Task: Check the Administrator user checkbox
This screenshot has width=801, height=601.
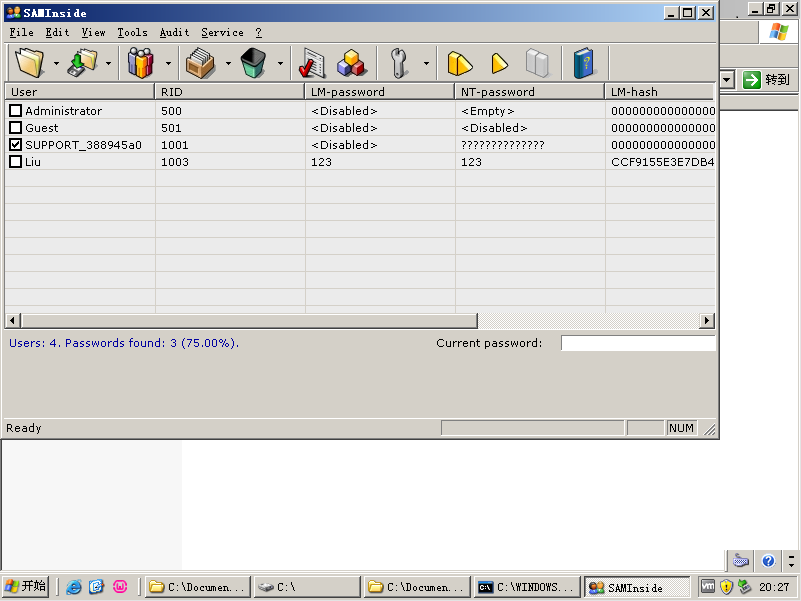Action: coord(16,110)
